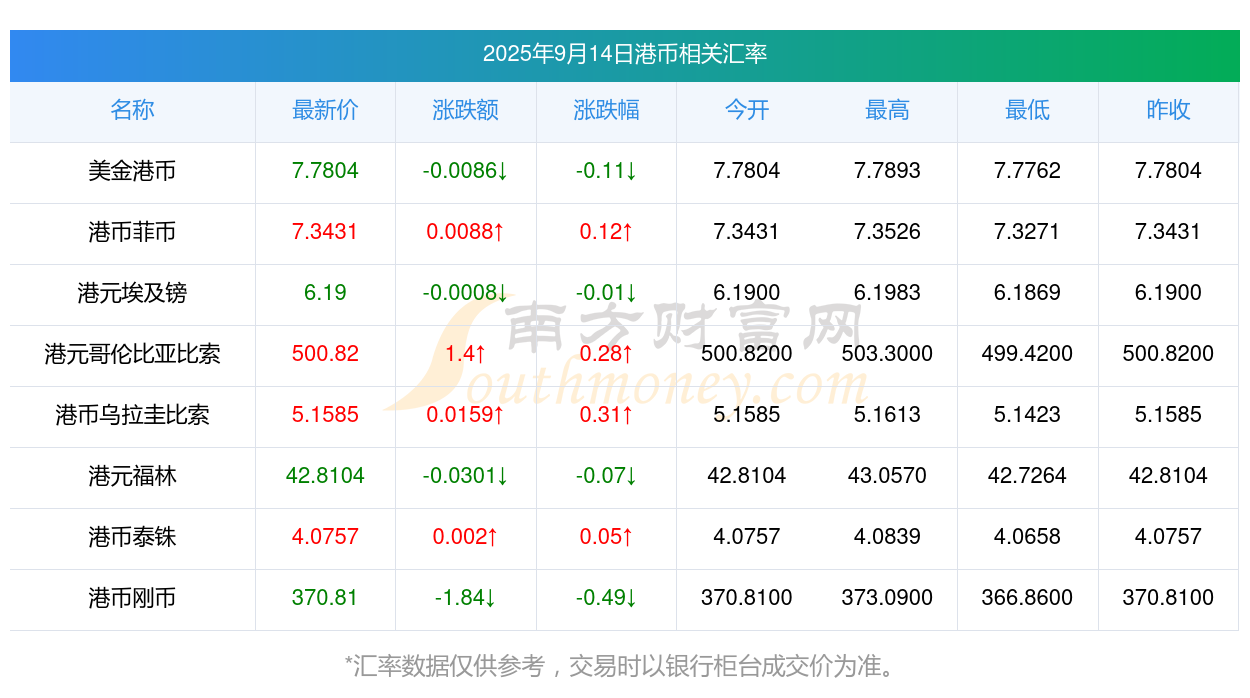
Task: Click the high value 7.3526
Action: (887, 232)
